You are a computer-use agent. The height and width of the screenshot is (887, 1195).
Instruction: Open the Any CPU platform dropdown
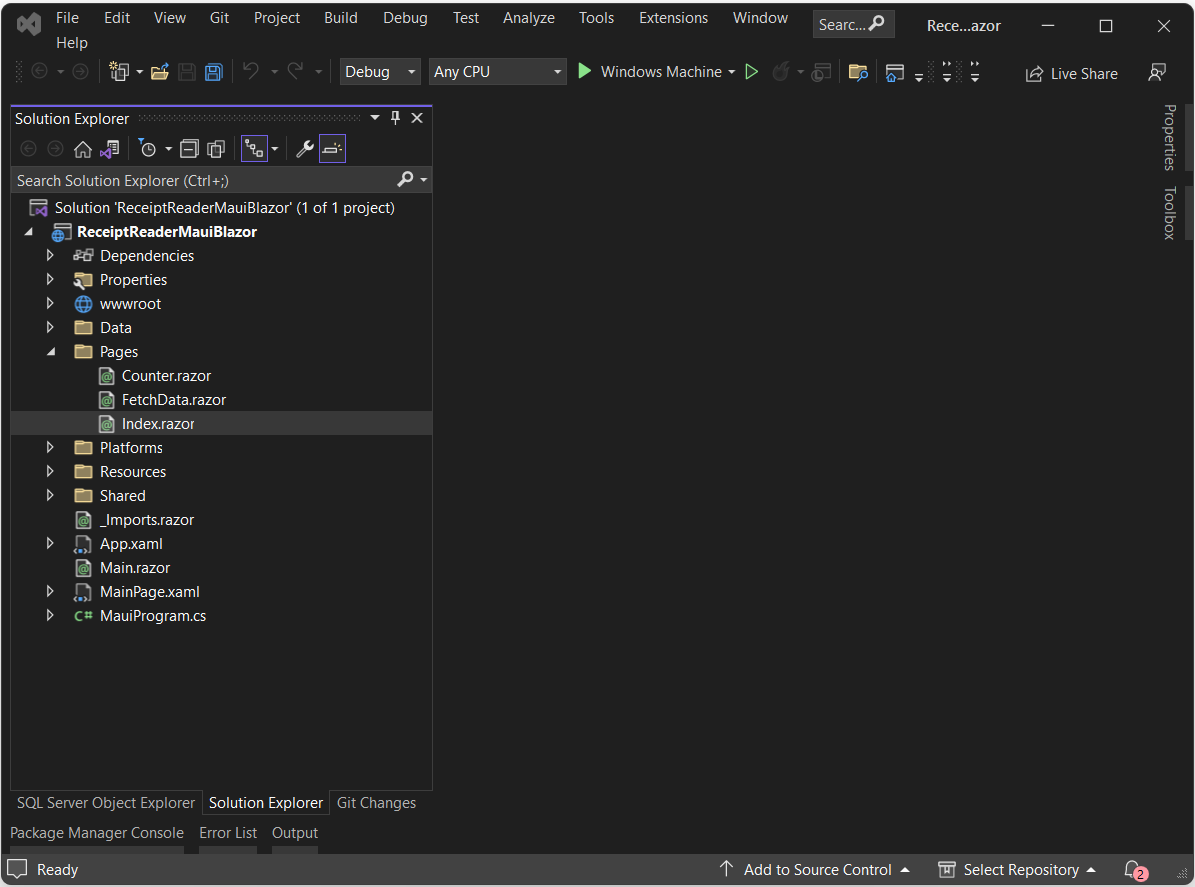[497, 72]
